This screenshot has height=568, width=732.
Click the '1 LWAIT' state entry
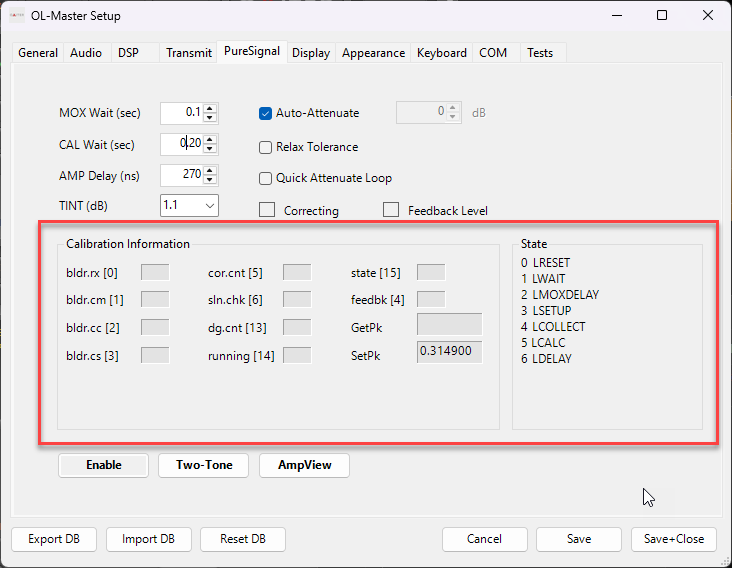[543, 279]
